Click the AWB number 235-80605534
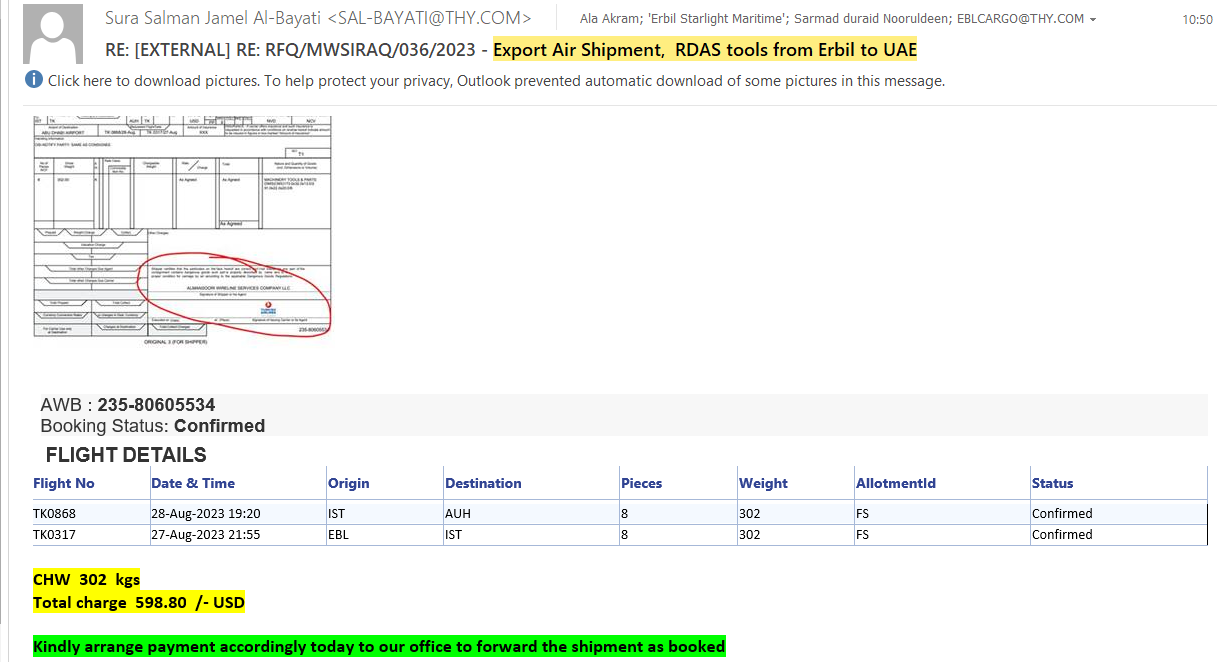This screenshot has height=662, width=1217. tap(156, 405)
